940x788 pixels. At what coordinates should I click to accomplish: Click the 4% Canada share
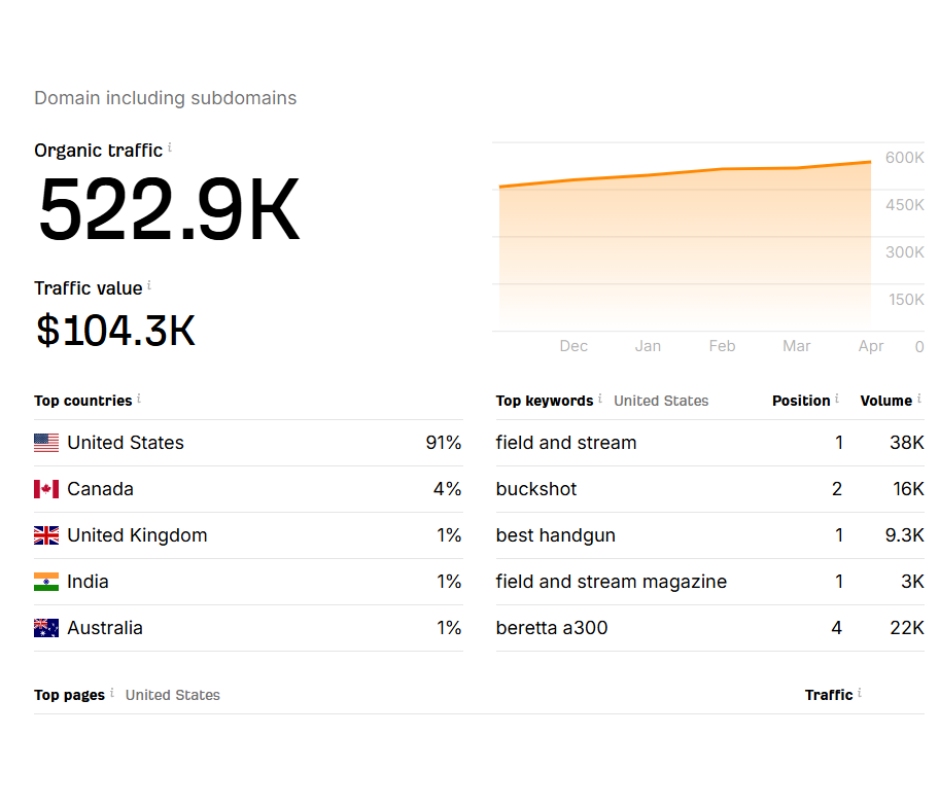click(x=447, y=489)
